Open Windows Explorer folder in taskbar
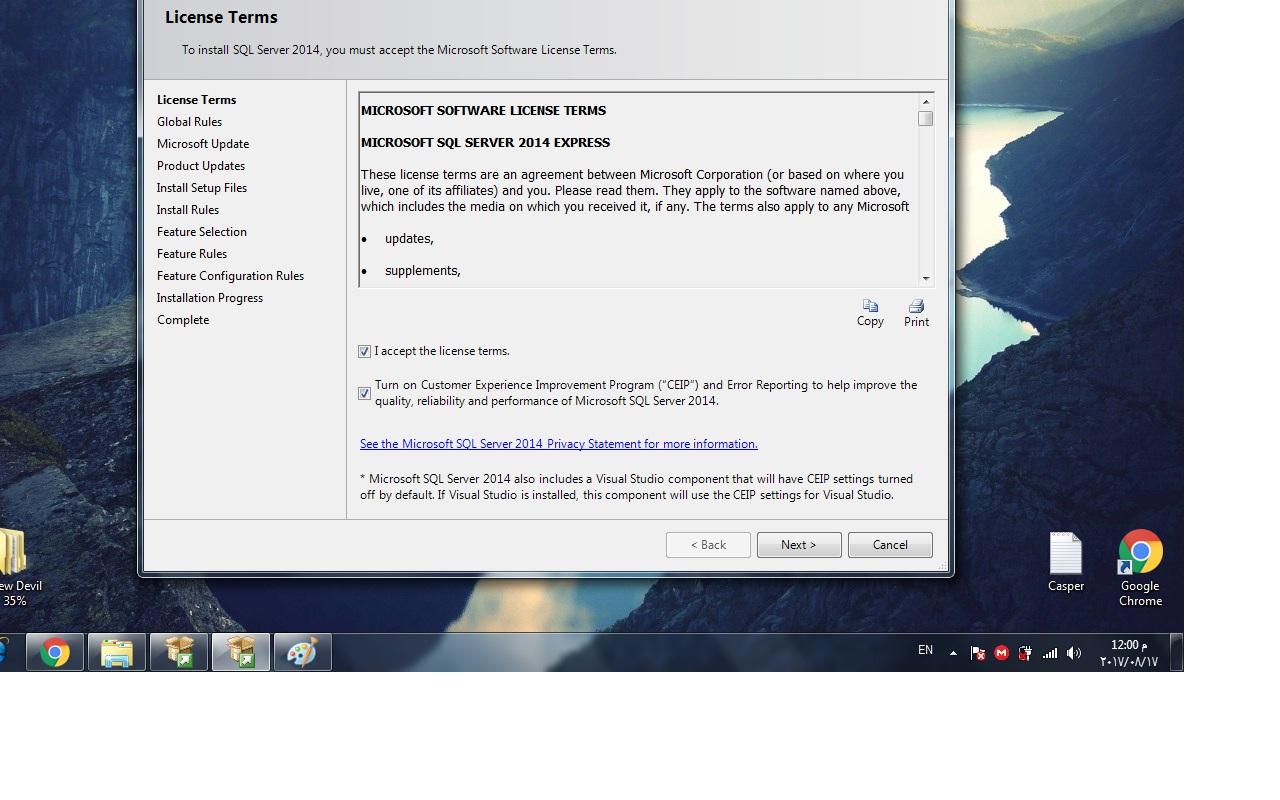 (x=117, y=653)
